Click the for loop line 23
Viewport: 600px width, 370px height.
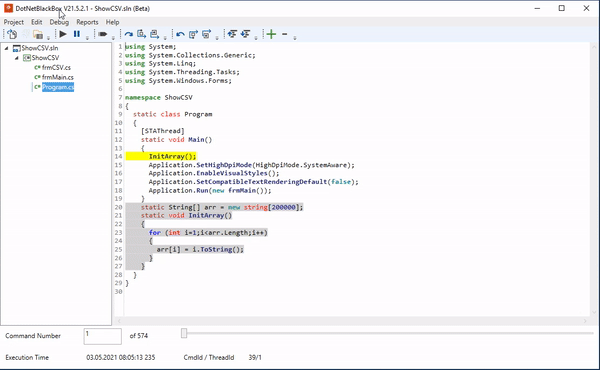pyautogui.click(x=208, y=232)
